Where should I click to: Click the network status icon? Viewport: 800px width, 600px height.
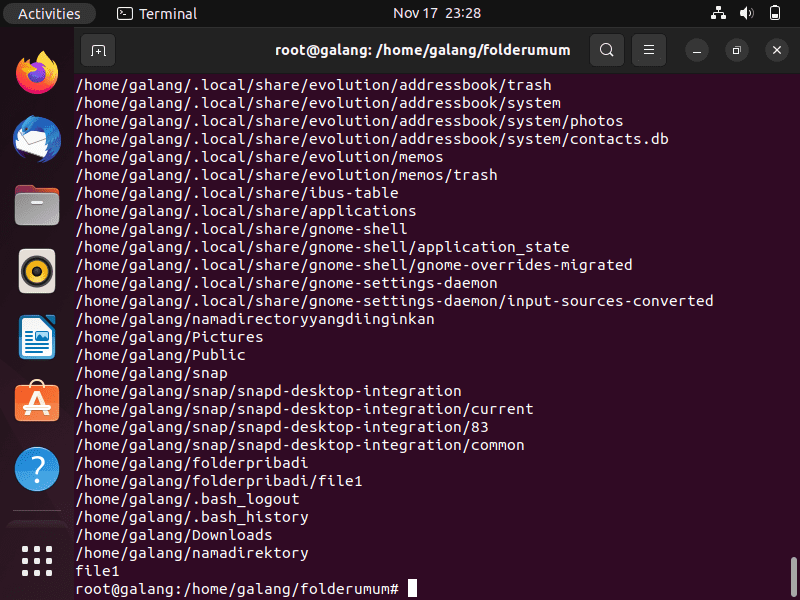718,13
